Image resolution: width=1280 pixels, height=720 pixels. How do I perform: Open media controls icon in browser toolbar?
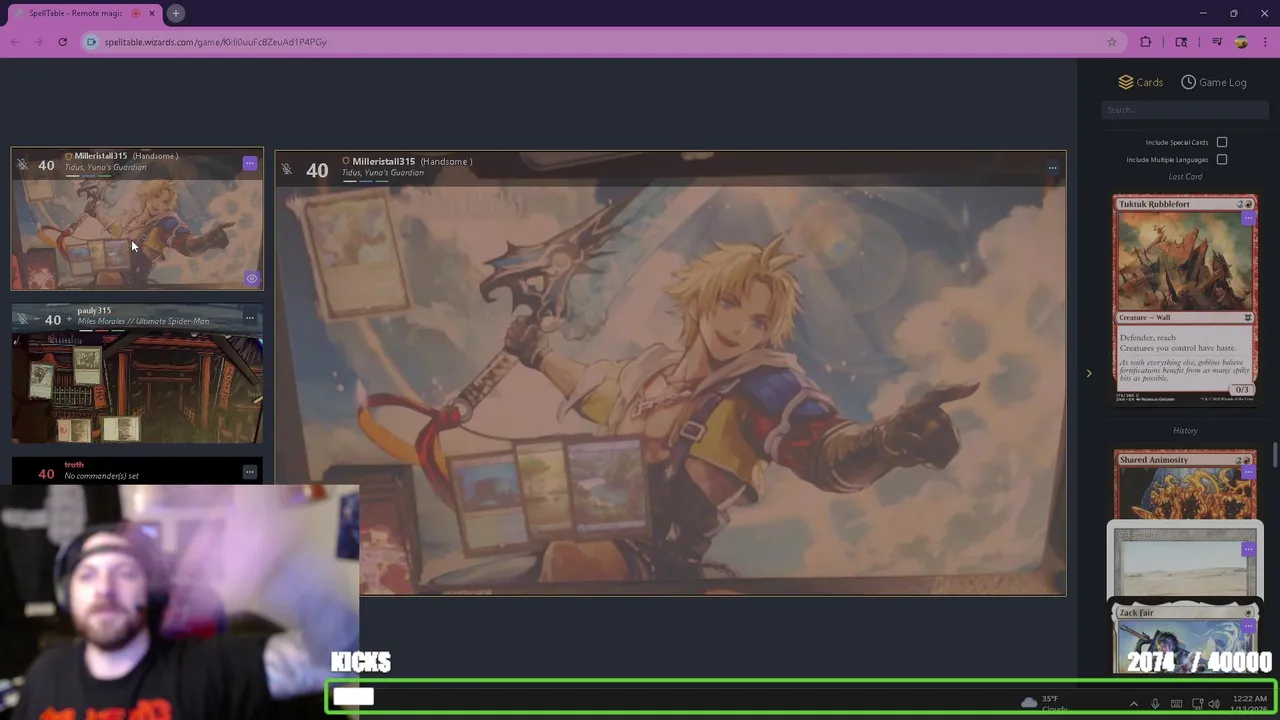coord(1217,42)
